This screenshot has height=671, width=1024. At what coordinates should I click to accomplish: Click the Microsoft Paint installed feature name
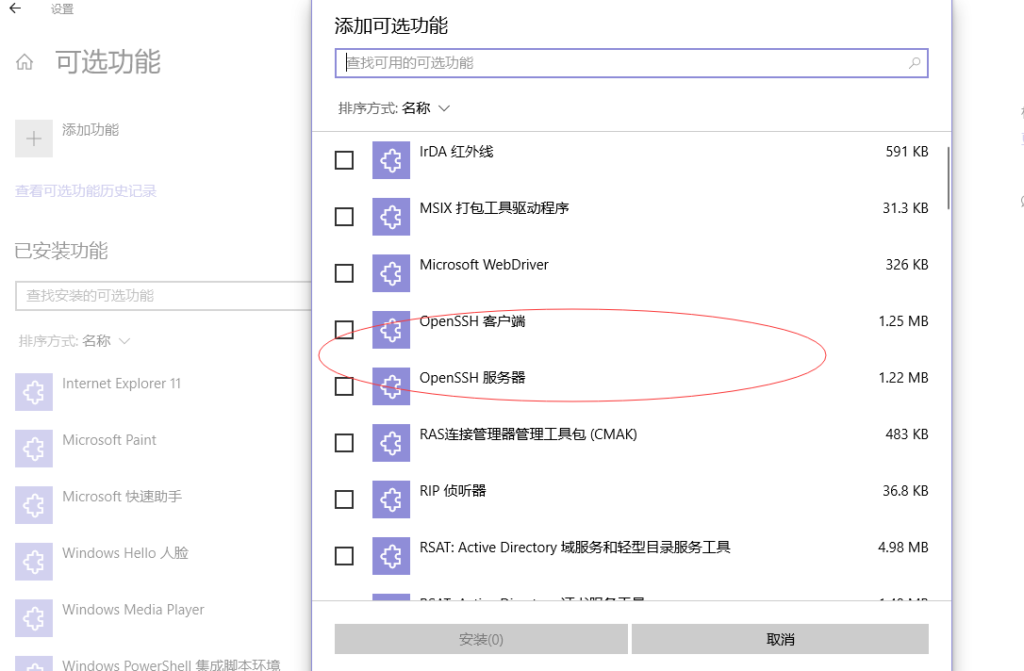(x=109, y=440)
